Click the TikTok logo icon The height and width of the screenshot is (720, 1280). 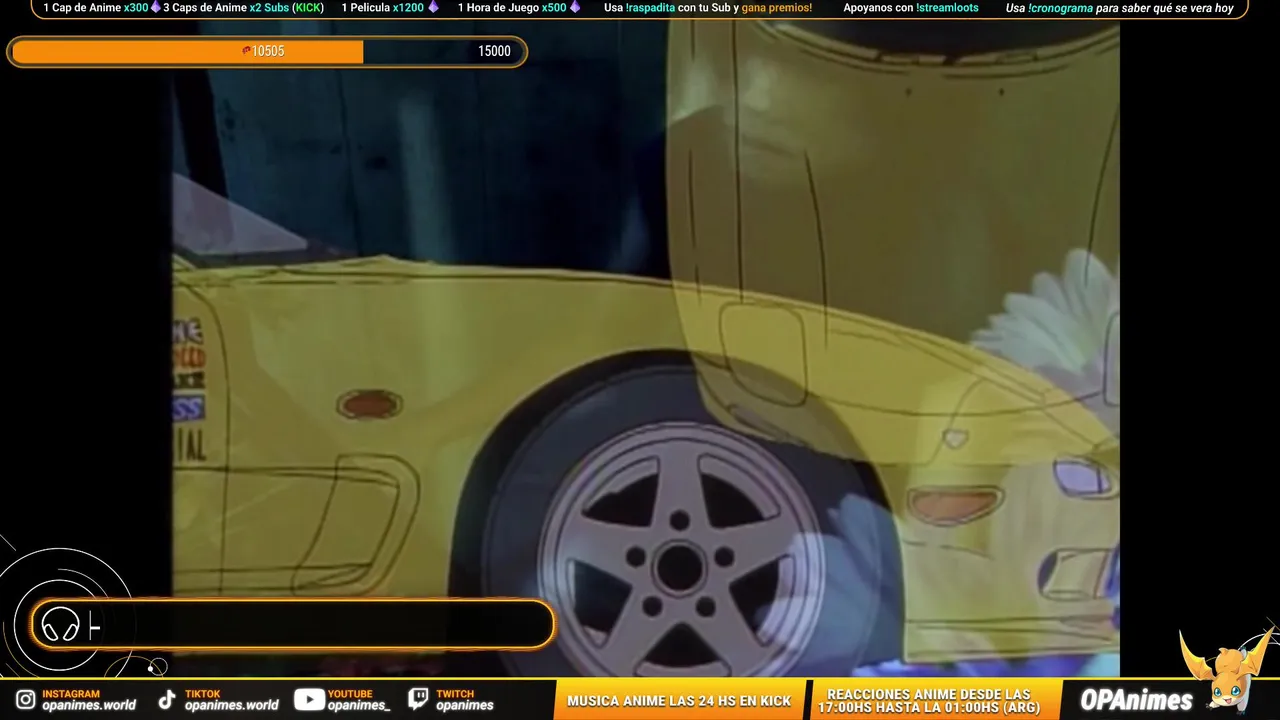pos(167,700)
